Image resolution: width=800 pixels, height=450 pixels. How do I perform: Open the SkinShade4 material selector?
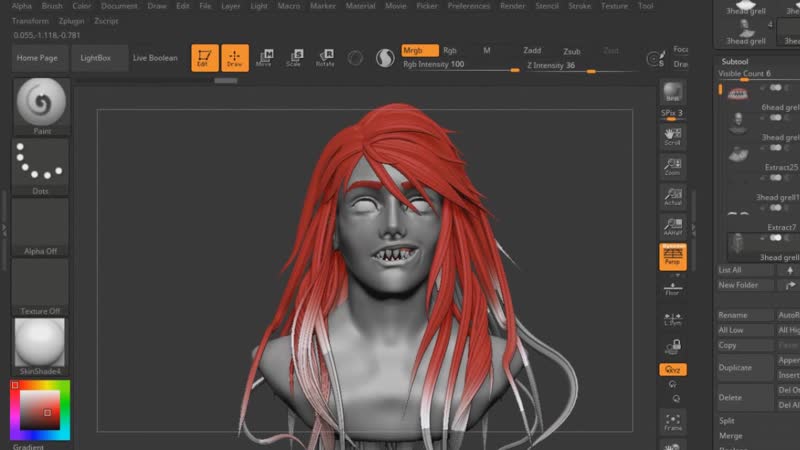pyautogui.click(x=40, y=347)
